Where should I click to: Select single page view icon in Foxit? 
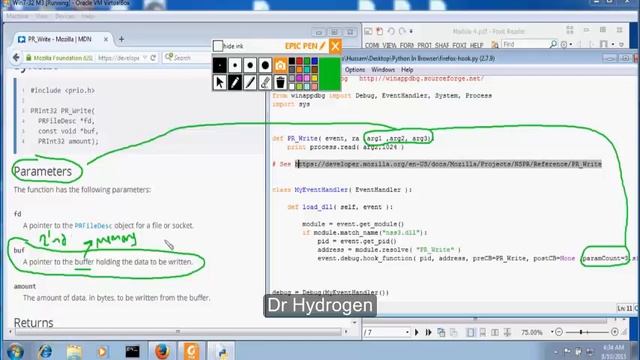pos(471,333)
